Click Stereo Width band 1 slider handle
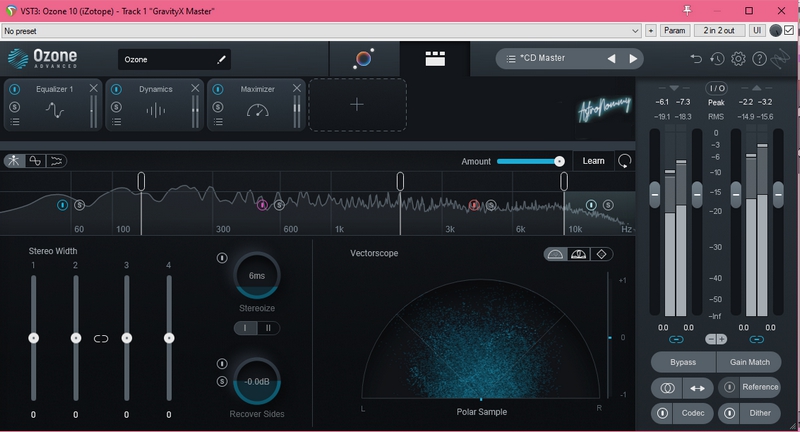Viewport: 800px width, 432px height. pyautogui.click(x=34, y=338)
